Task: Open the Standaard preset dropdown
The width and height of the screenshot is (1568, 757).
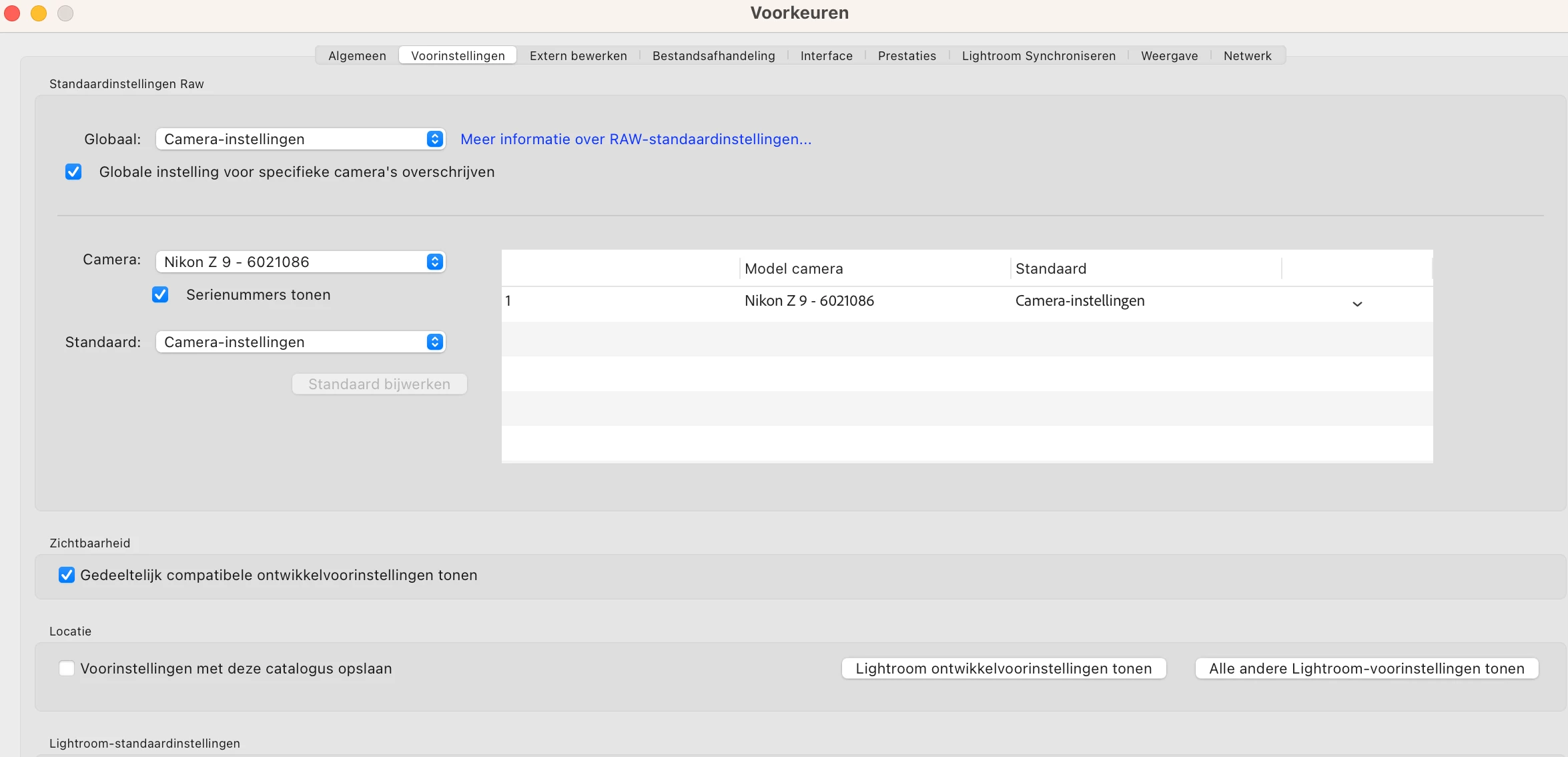Action: coord(300,342)
